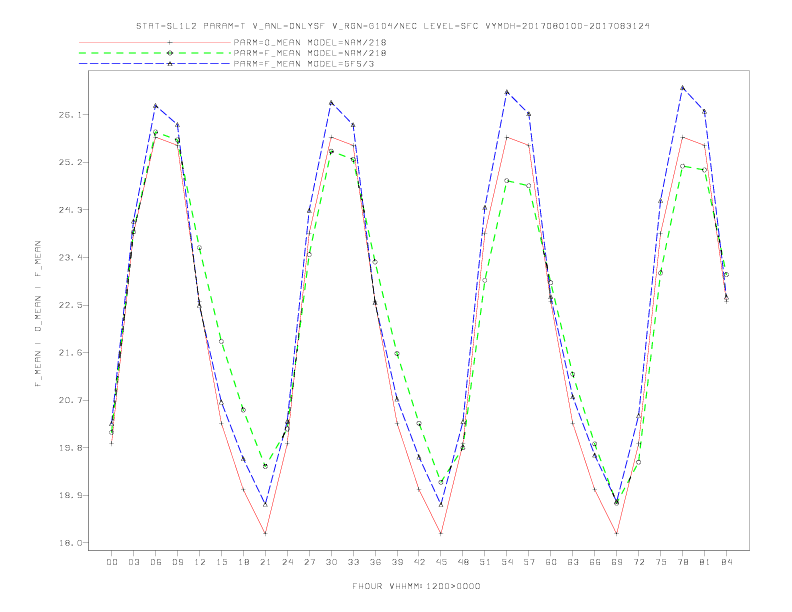Image resolution: width=792 pixels, height=612 pixels.
Task: Click x-axis forecast hour label 18
Action: coord(243,562)
